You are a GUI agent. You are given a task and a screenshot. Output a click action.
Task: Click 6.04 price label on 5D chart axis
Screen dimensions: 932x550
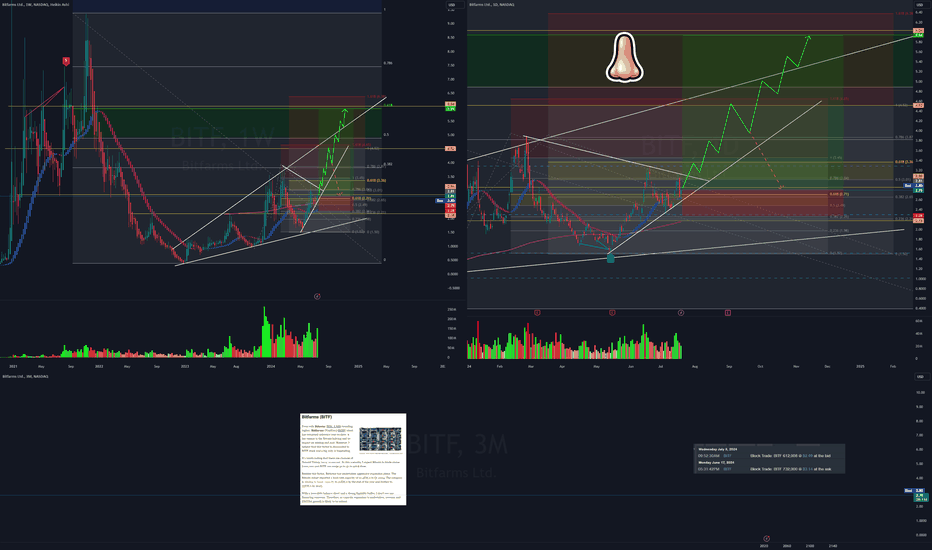[x=918, y=30]
